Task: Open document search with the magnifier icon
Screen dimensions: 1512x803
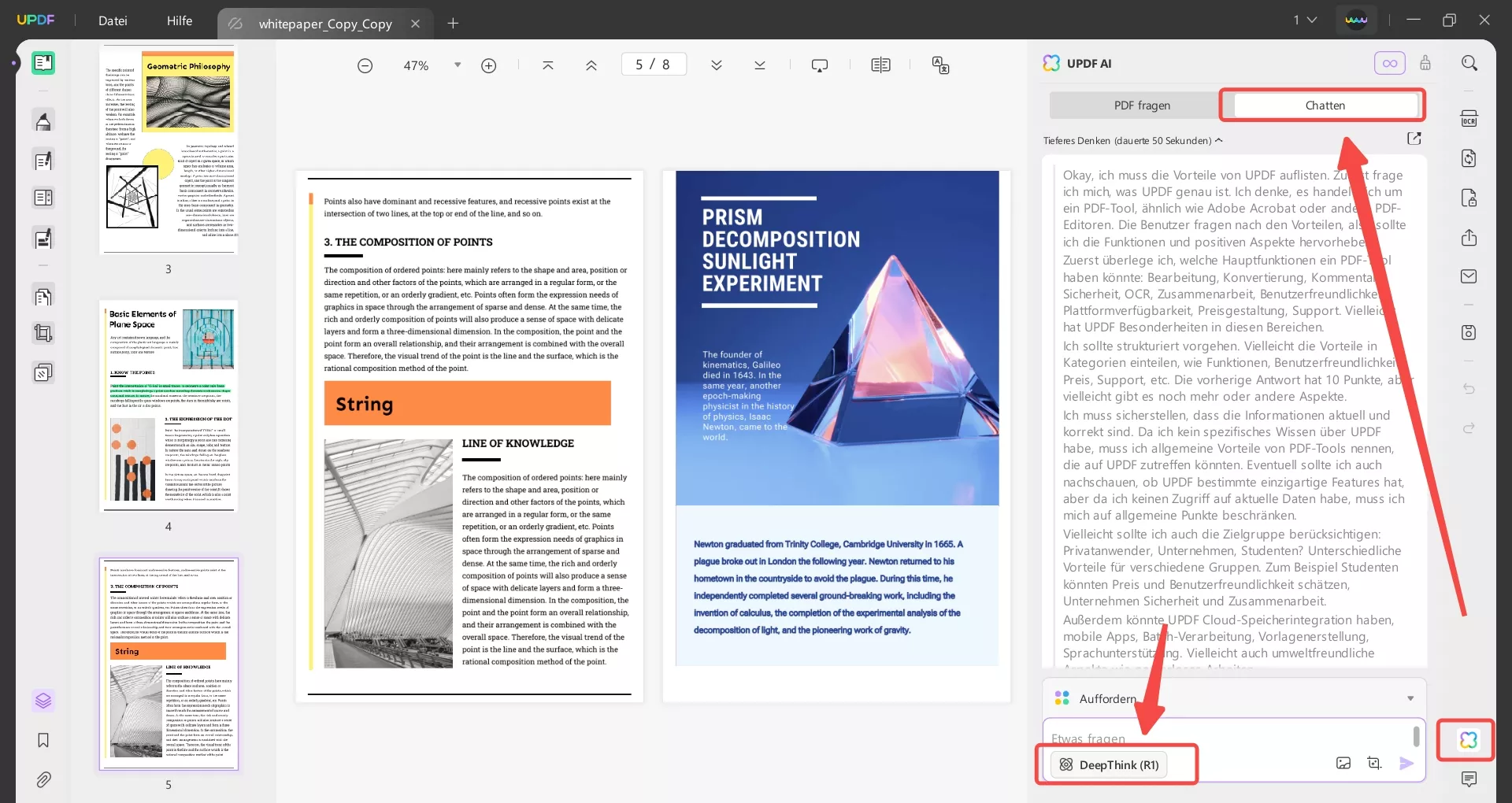Action: coord(1469,62)
